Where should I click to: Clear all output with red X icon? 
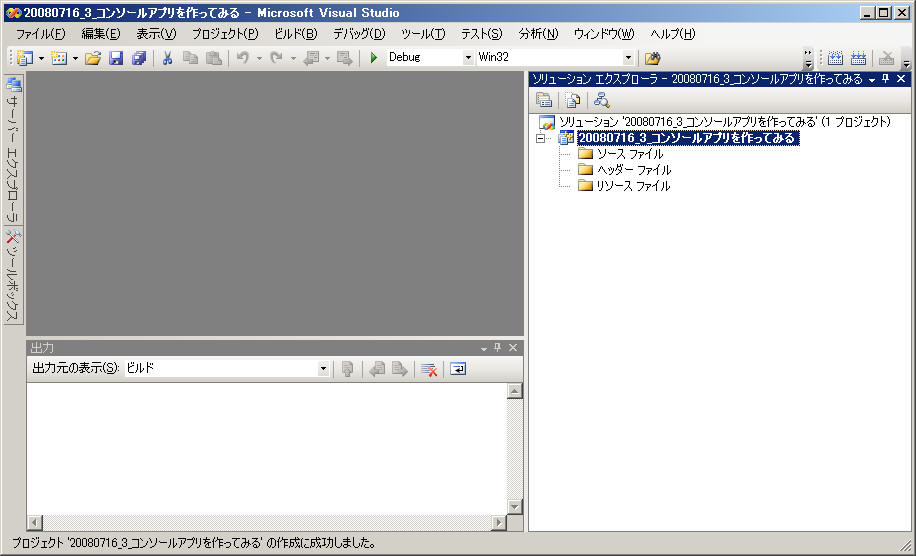pyautogui.click(x=429, y=369)
